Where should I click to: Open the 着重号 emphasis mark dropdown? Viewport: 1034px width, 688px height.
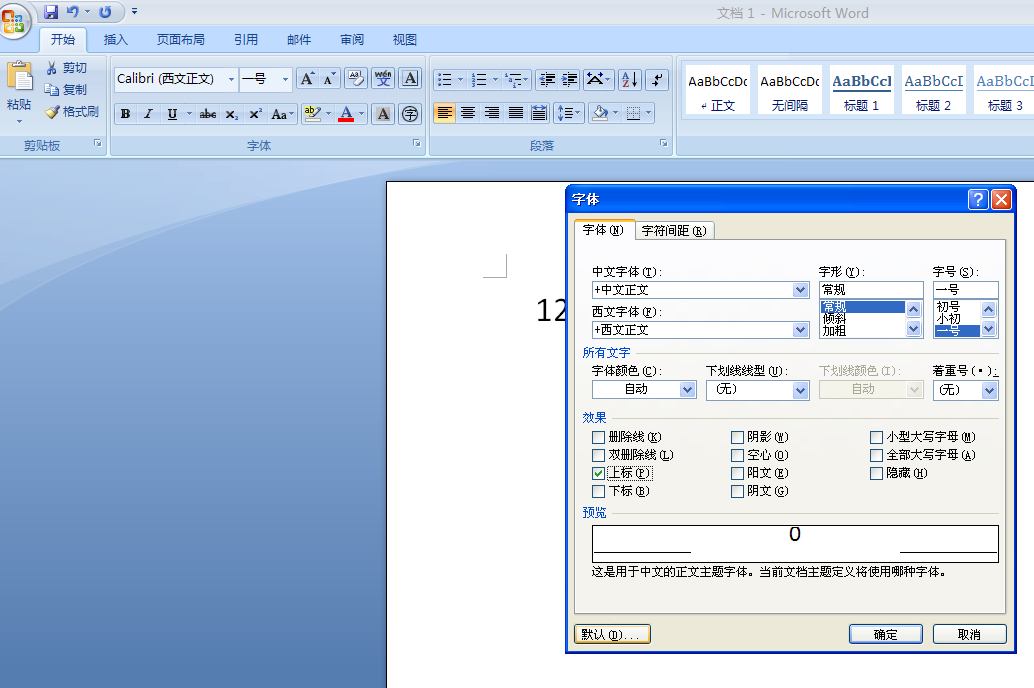click(989, 391)
